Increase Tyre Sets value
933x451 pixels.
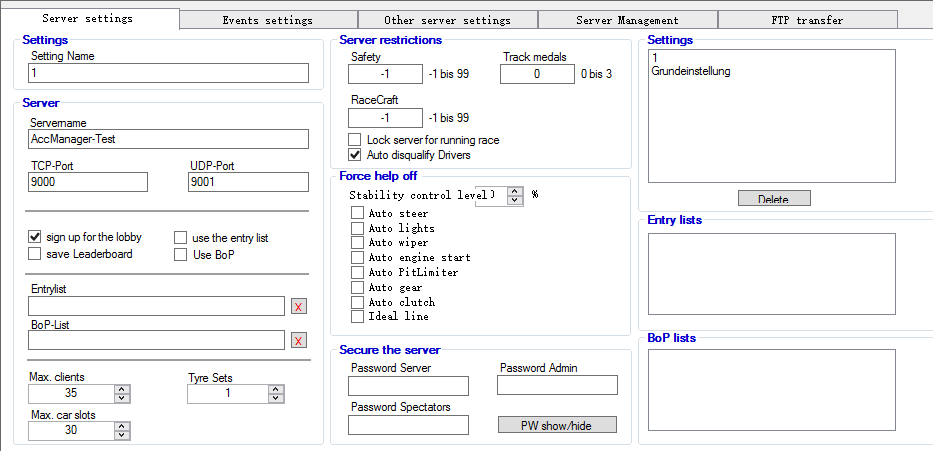pyautogui.click(x=275, y=389)
